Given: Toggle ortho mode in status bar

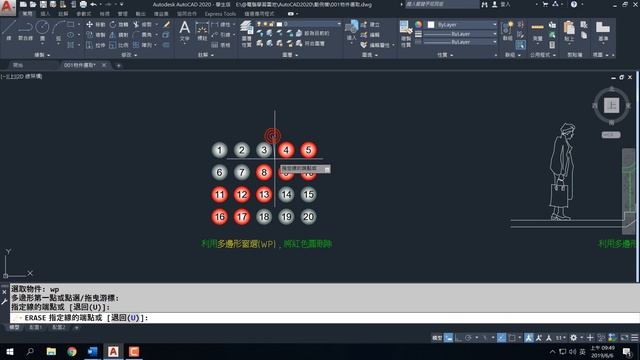Looking at the screenshot, I should click(458, 338).
